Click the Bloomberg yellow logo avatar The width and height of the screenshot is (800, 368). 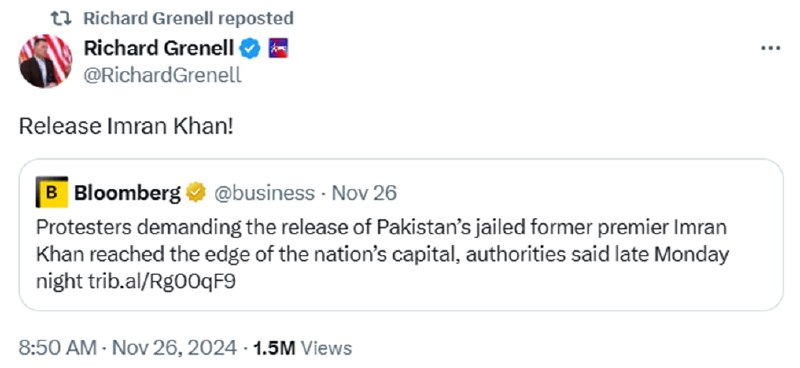(x=52, y=192)
